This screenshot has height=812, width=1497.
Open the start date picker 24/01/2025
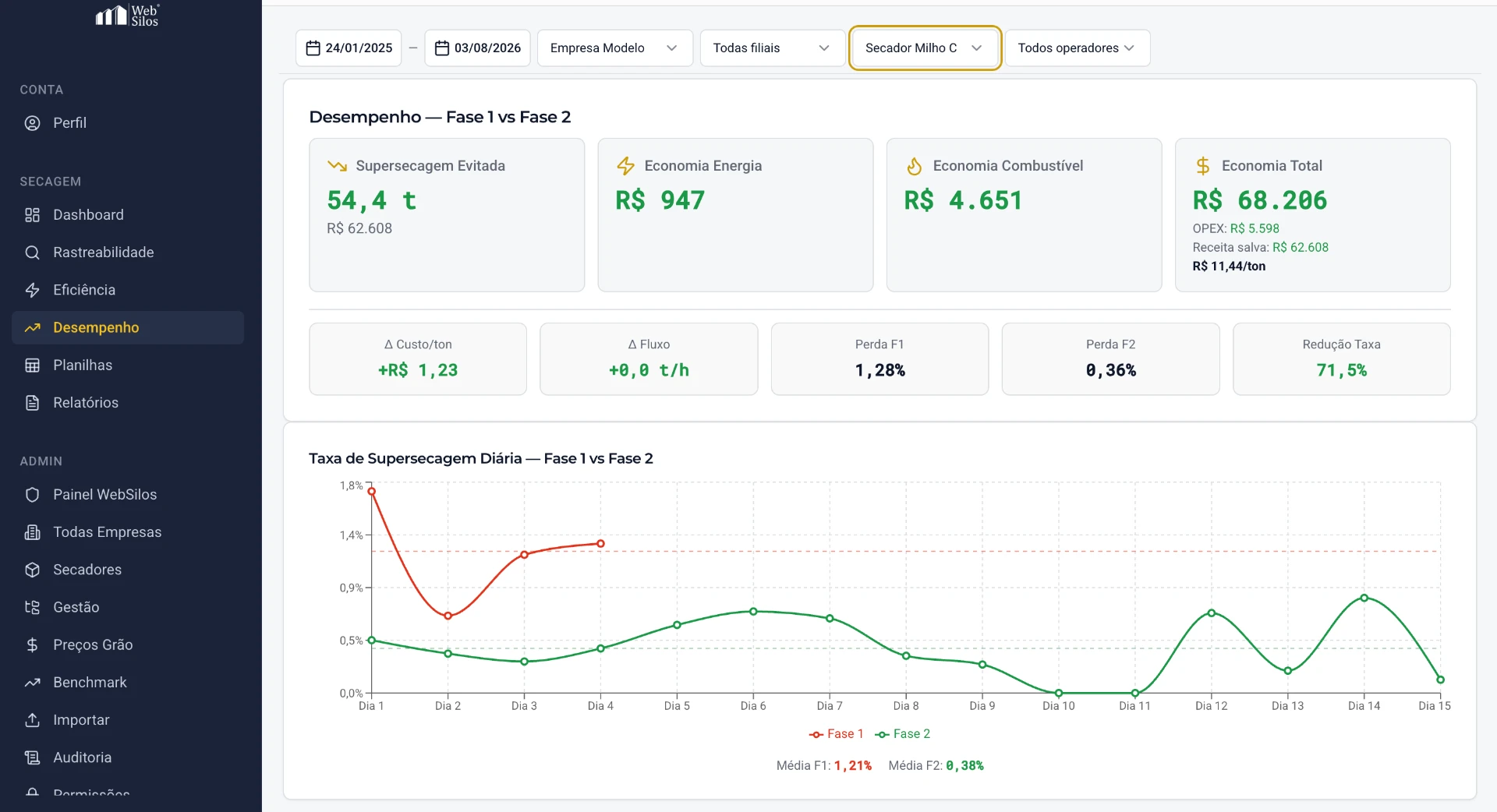pyautogui.click(x=349, y=48)
